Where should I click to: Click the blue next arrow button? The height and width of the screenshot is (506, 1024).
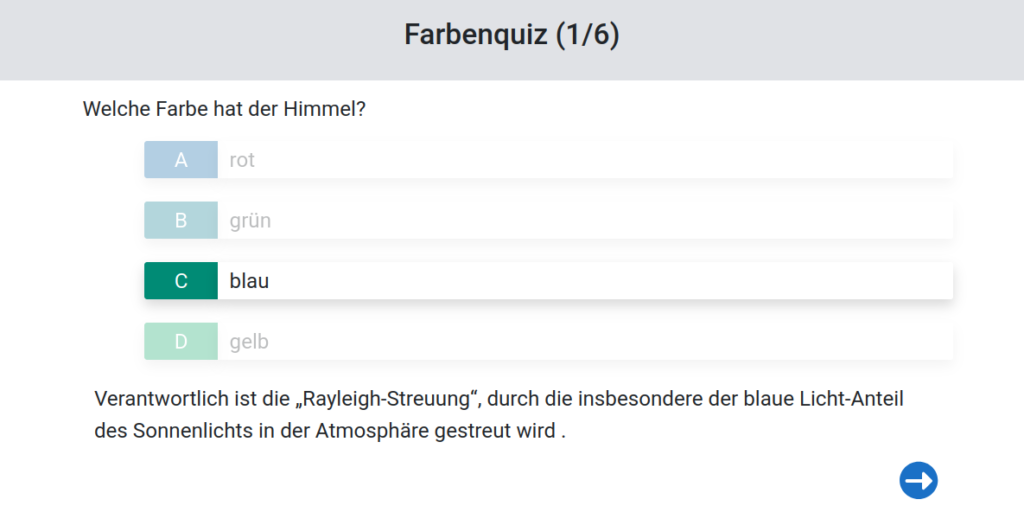pyautogui.click(x=918, y=480)
